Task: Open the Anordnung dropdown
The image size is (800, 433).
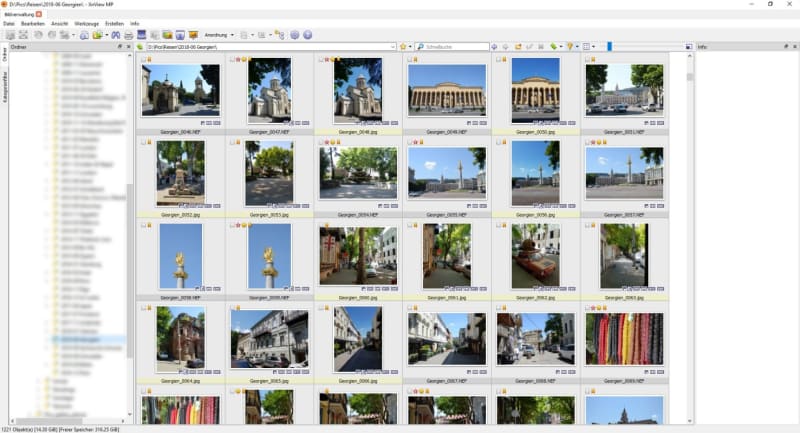Action: 219,35
